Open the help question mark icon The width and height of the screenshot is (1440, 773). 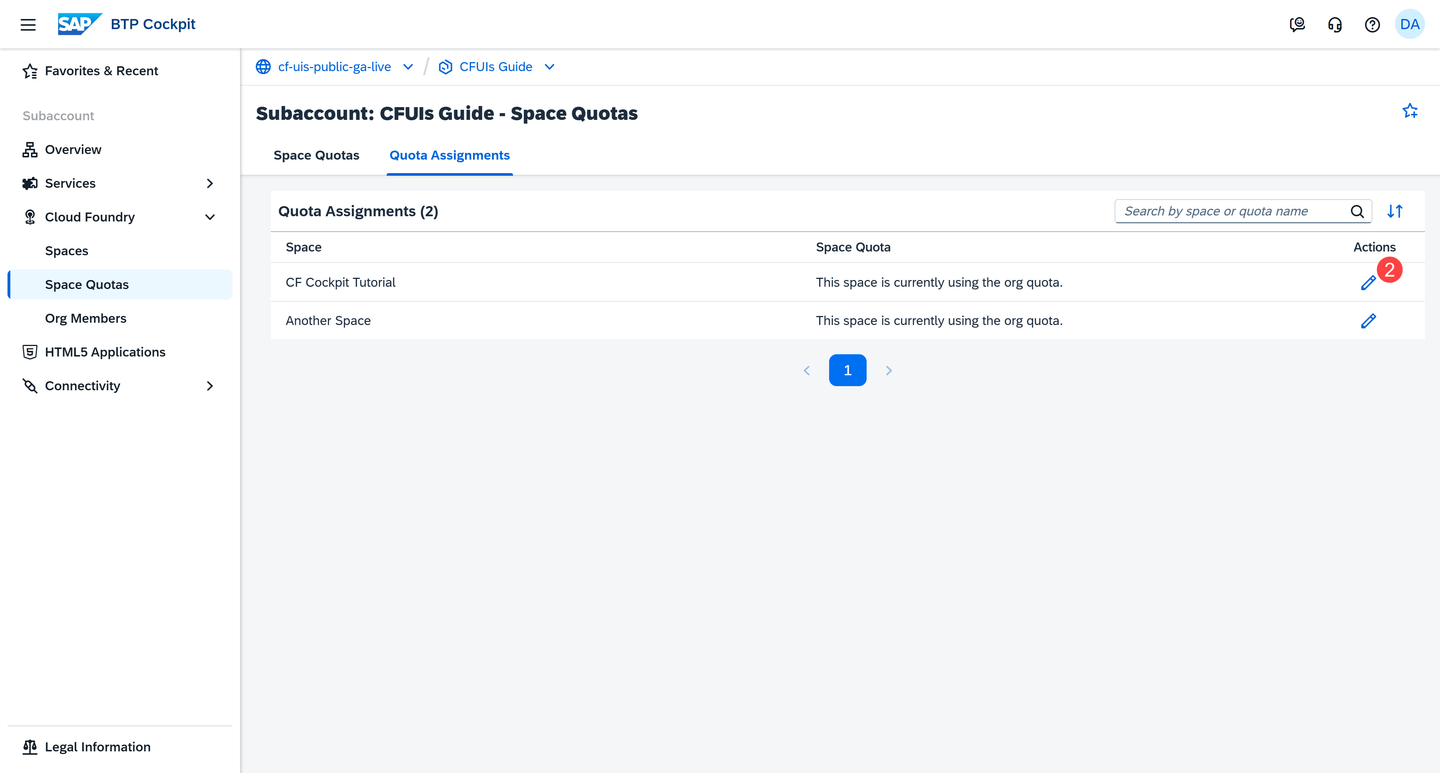pyautogui.click(x=1372, y=25)
